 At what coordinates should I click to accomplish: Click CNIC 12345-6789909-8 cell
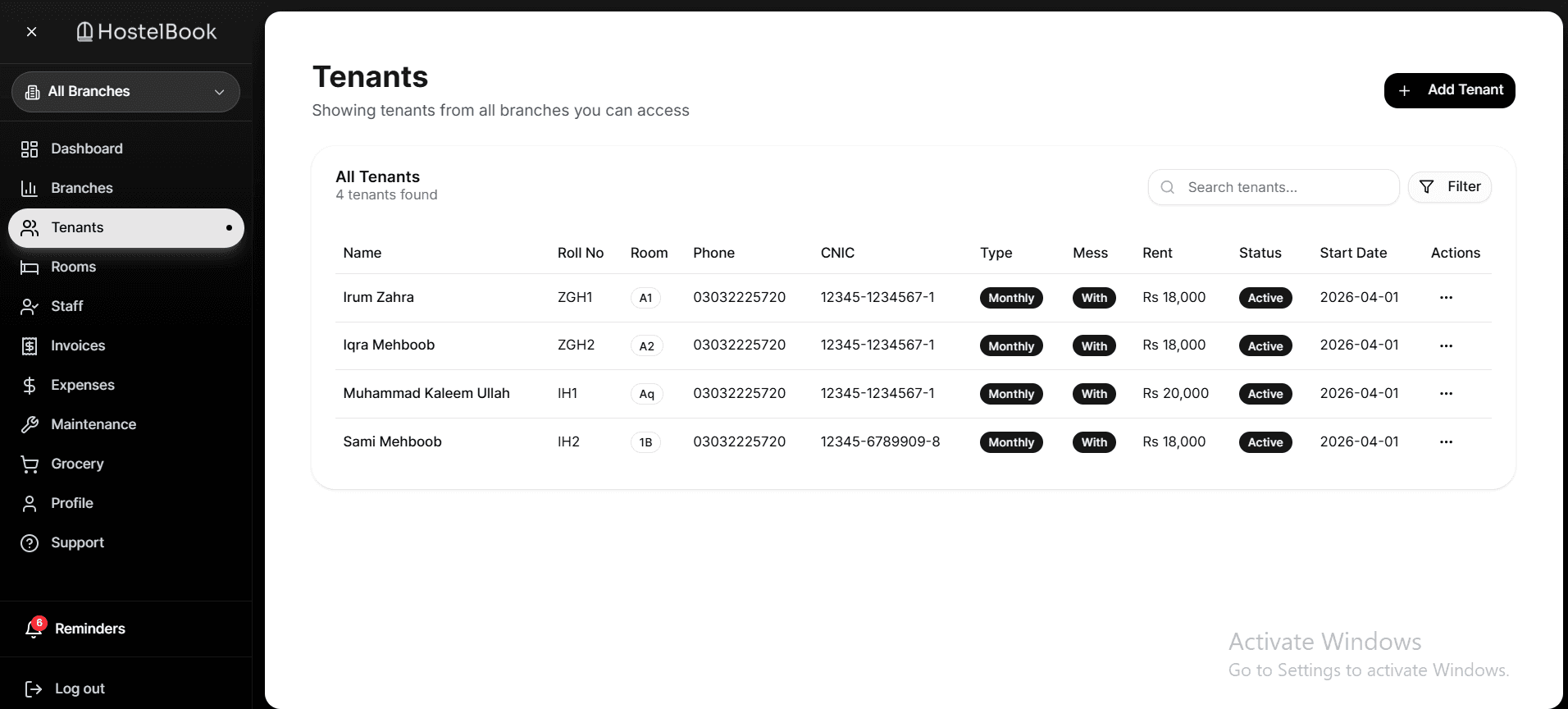(881, 441)
